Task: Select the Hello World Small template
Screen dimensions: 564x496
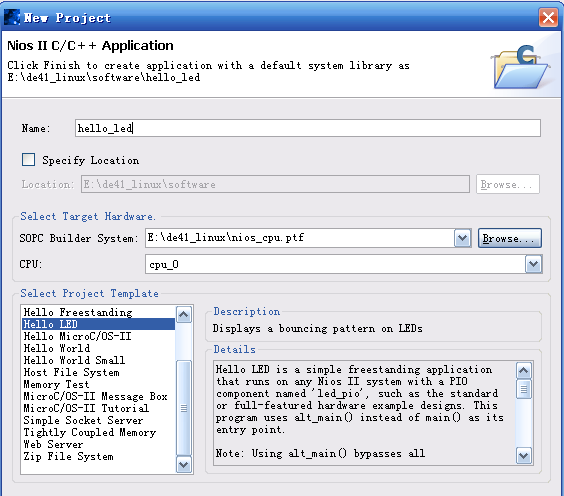Action: coord(98,360)
